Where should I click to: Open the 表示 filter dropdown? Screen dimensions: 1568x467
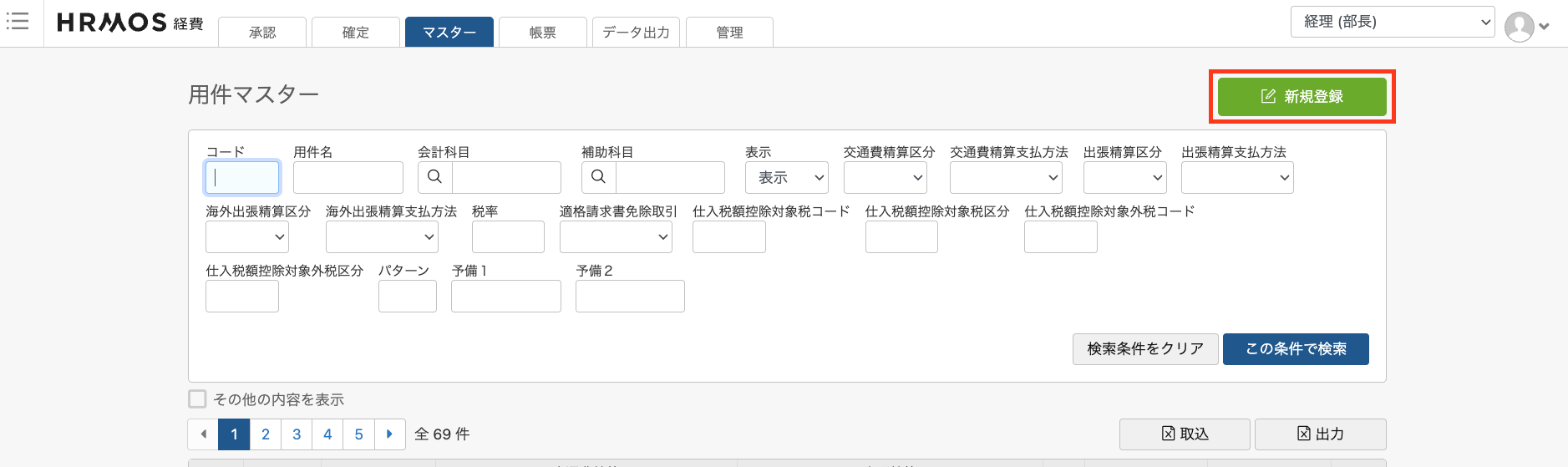click(787, 177)
